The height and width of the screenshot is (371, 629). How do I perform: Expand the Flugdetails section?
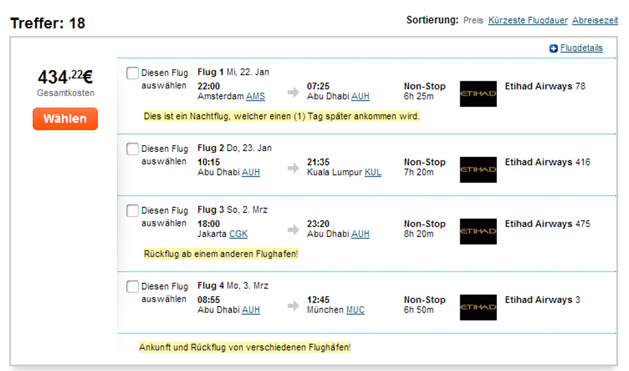click(581, 48)
